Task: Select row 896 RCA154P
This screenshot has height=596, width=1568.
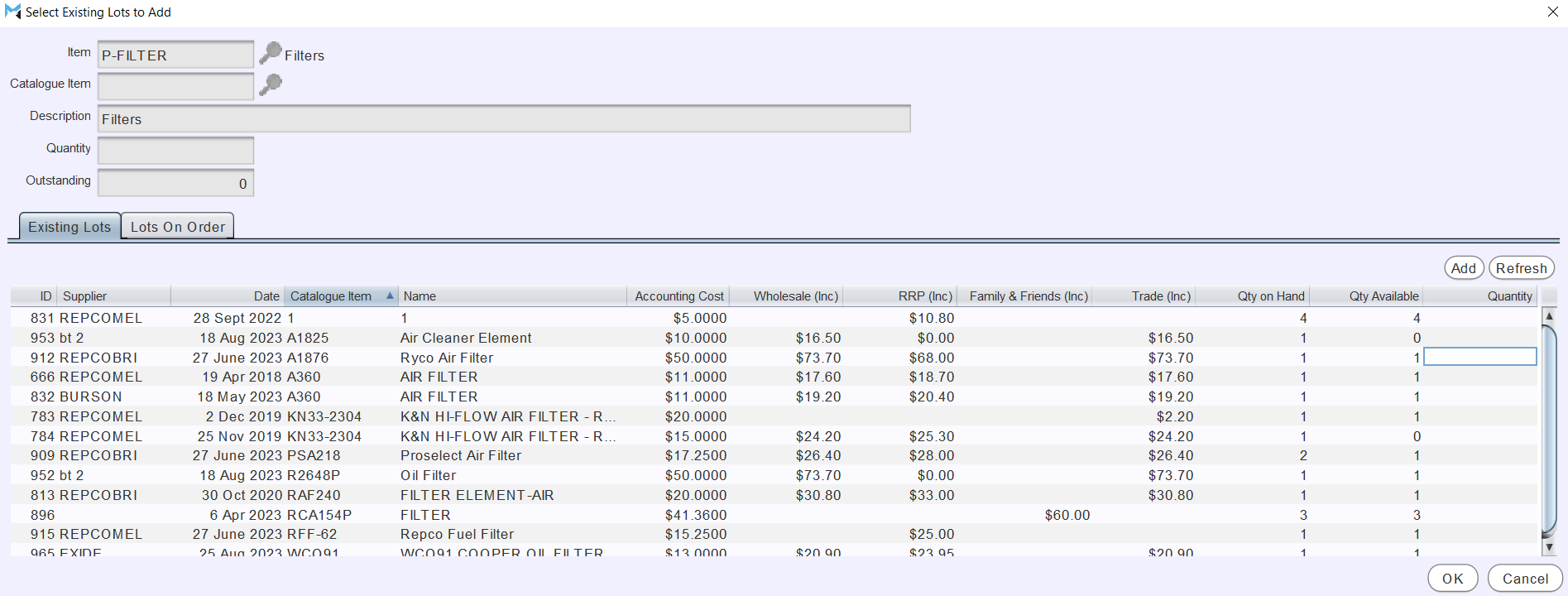Action: 774,515
